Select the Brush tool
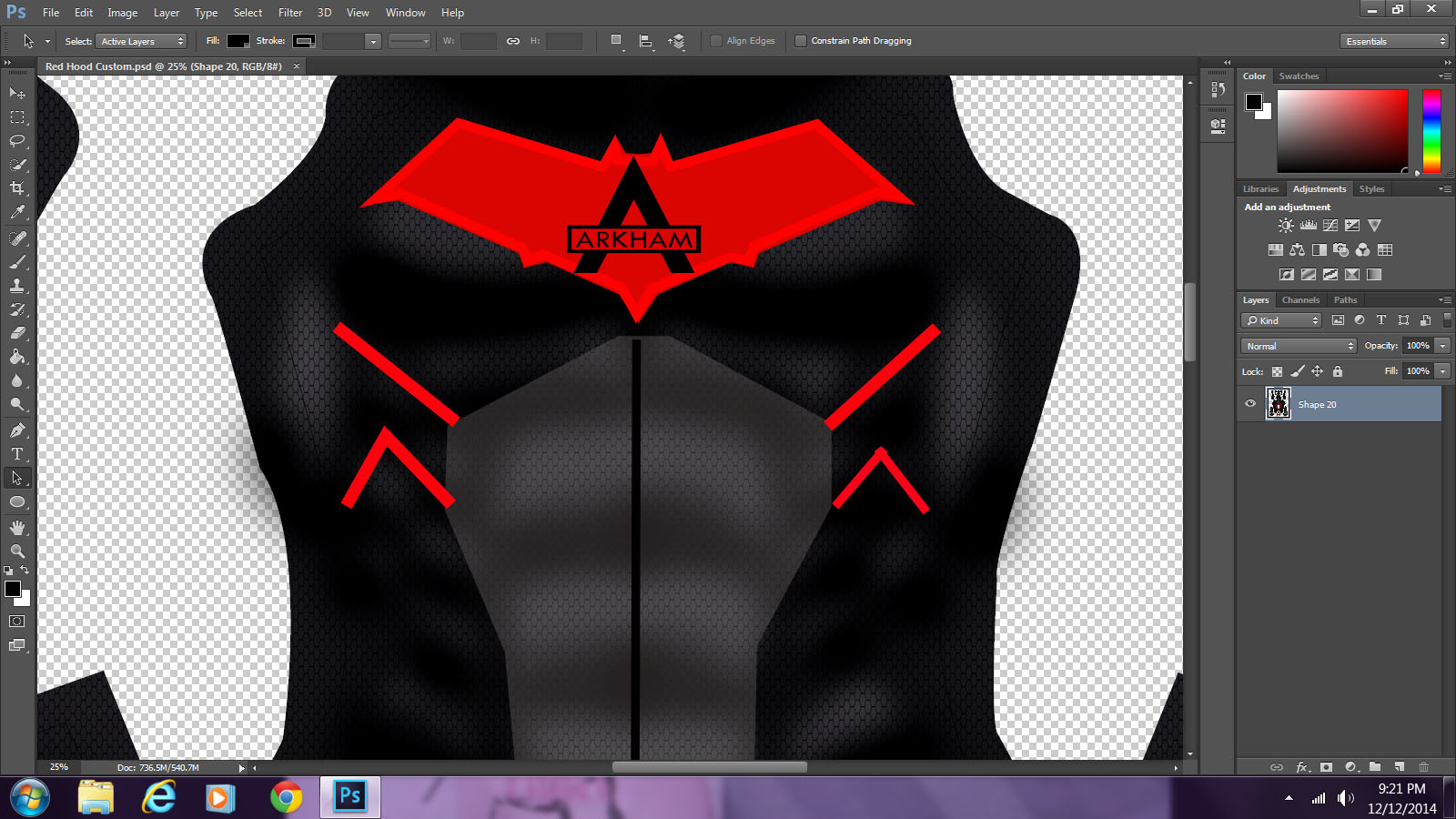 coord(17,262)
